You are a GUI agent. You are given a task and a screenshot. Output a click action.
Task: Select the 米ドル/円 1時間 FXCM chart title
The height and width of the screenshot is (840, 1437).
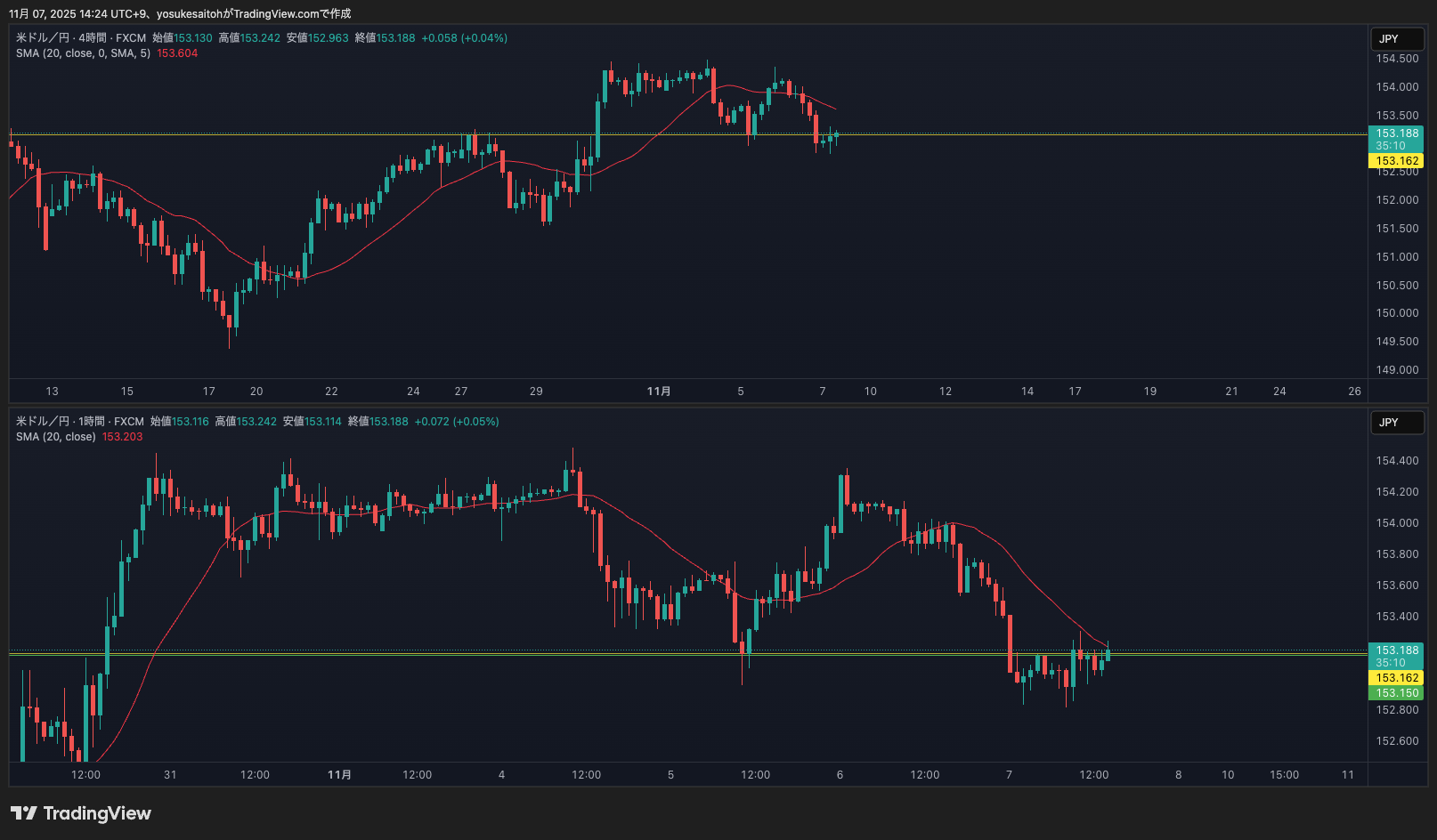79,422
